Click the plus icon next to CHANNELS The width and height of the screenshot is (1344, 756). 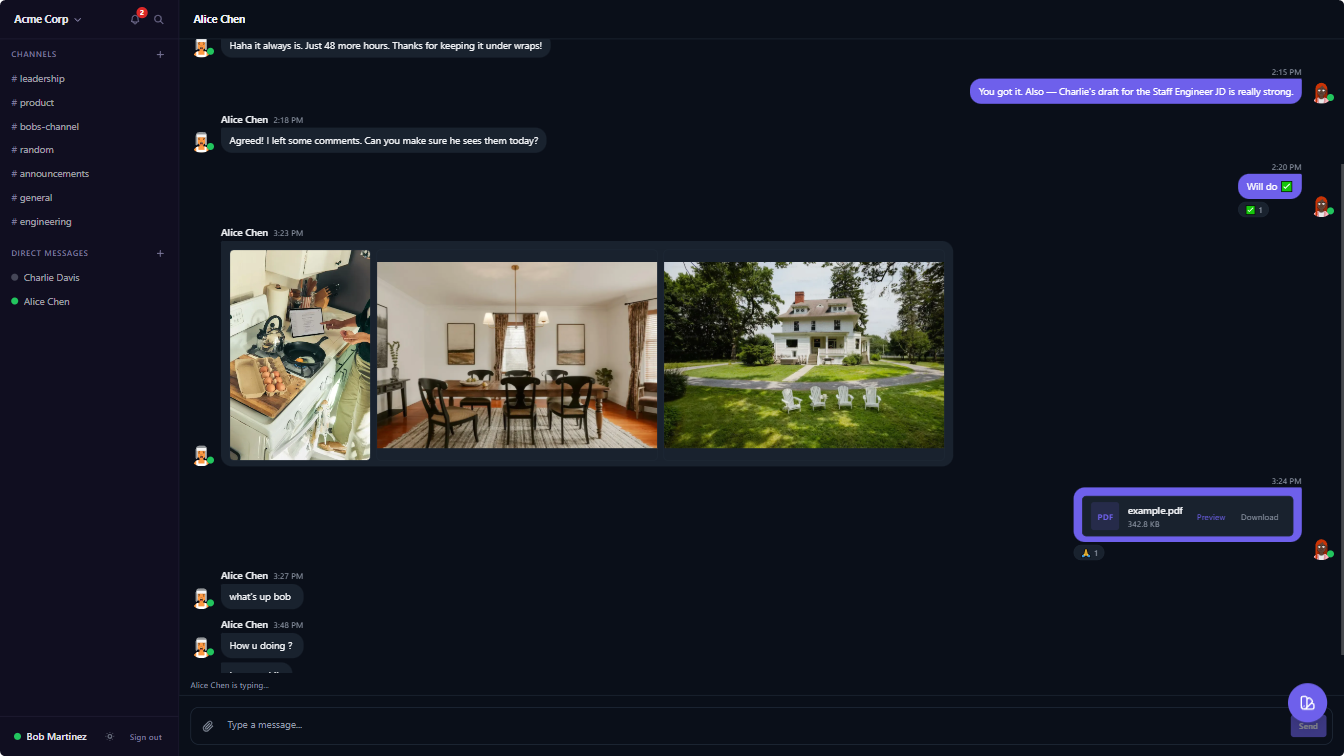(160, 54)
